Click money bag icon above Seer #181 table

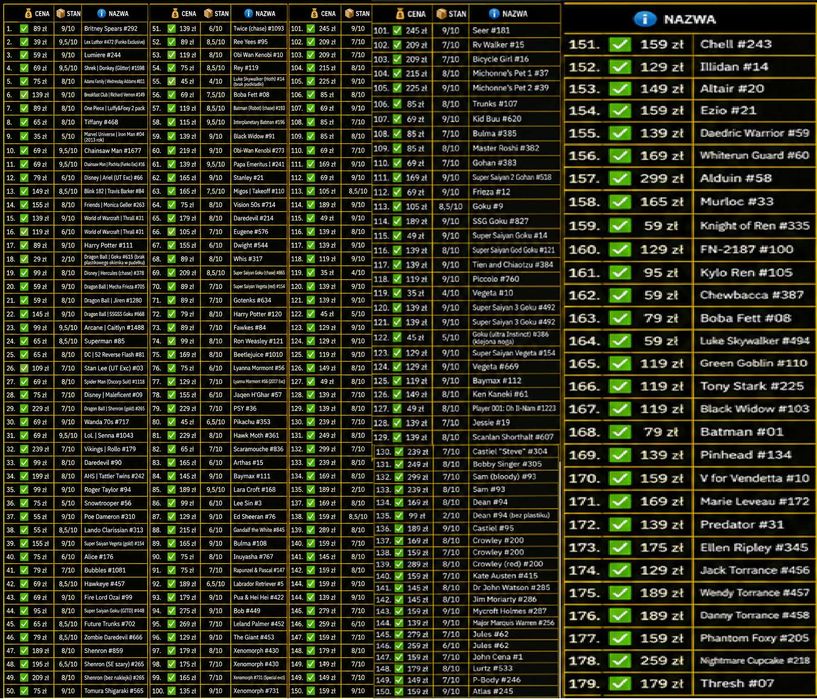point(400,14)
